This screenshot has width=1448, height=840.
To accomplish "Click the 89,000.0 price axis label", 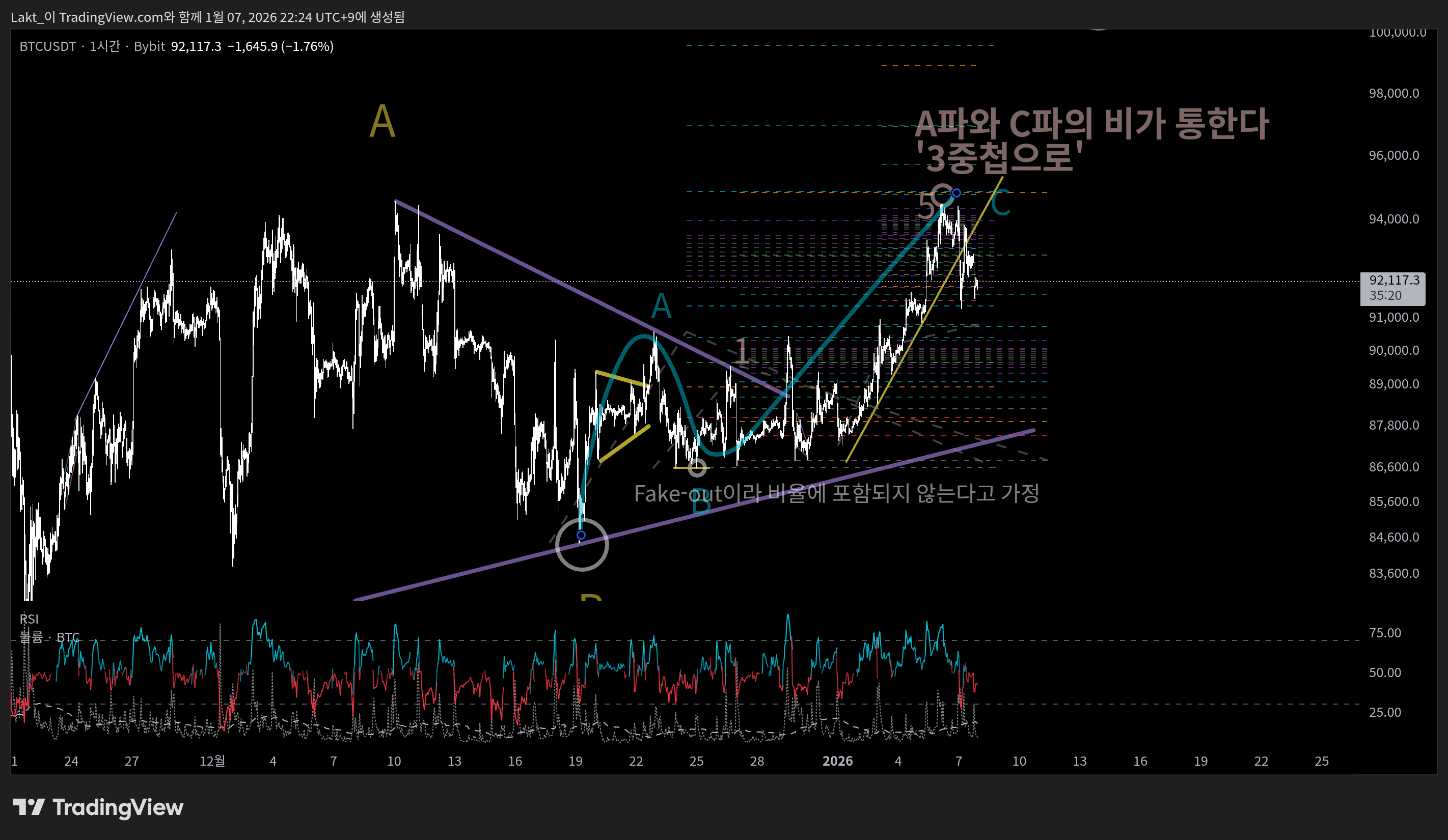I will 1394,383.
